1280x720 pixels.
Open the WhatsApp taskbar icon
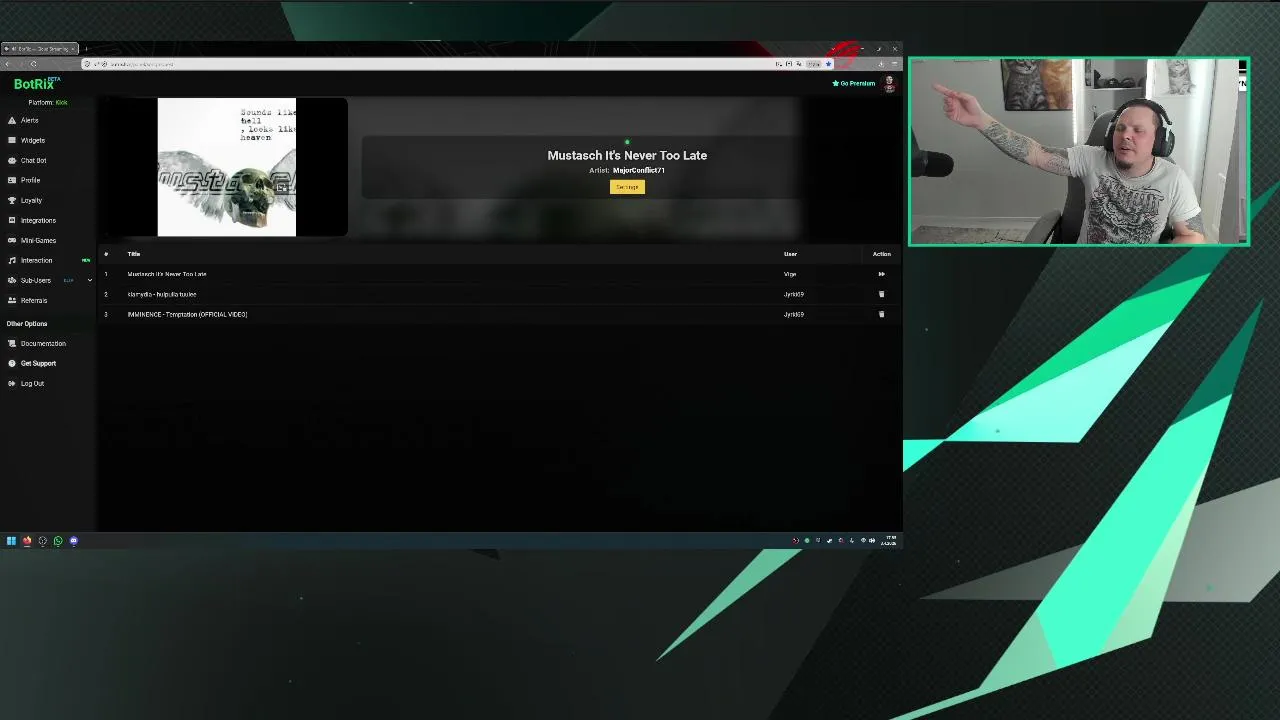[x=58, y=541]
